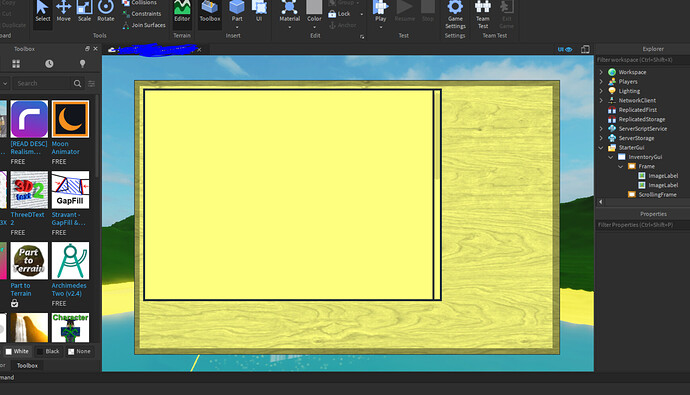
Task: Expand Material dropdown arrow
Action: click(290, 27)
